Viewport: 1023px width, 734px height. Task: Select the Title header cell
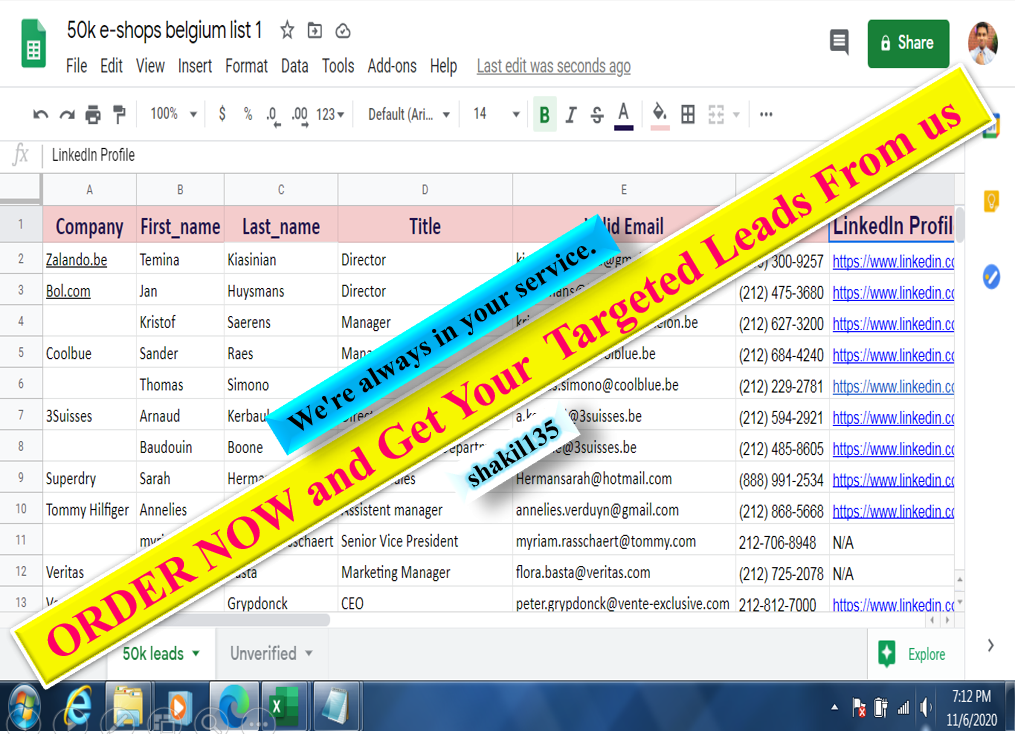[x=425, y=226]
